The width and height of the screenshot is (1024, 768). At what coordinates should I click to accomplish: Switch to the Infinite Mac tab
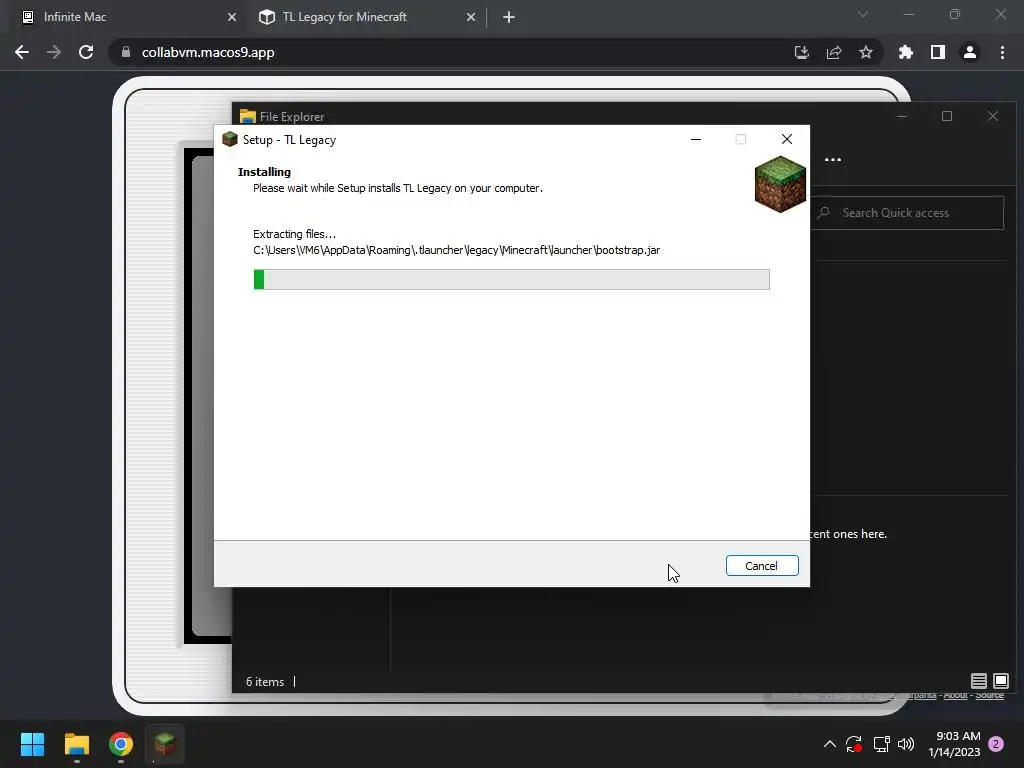click(x=128, y=17)
